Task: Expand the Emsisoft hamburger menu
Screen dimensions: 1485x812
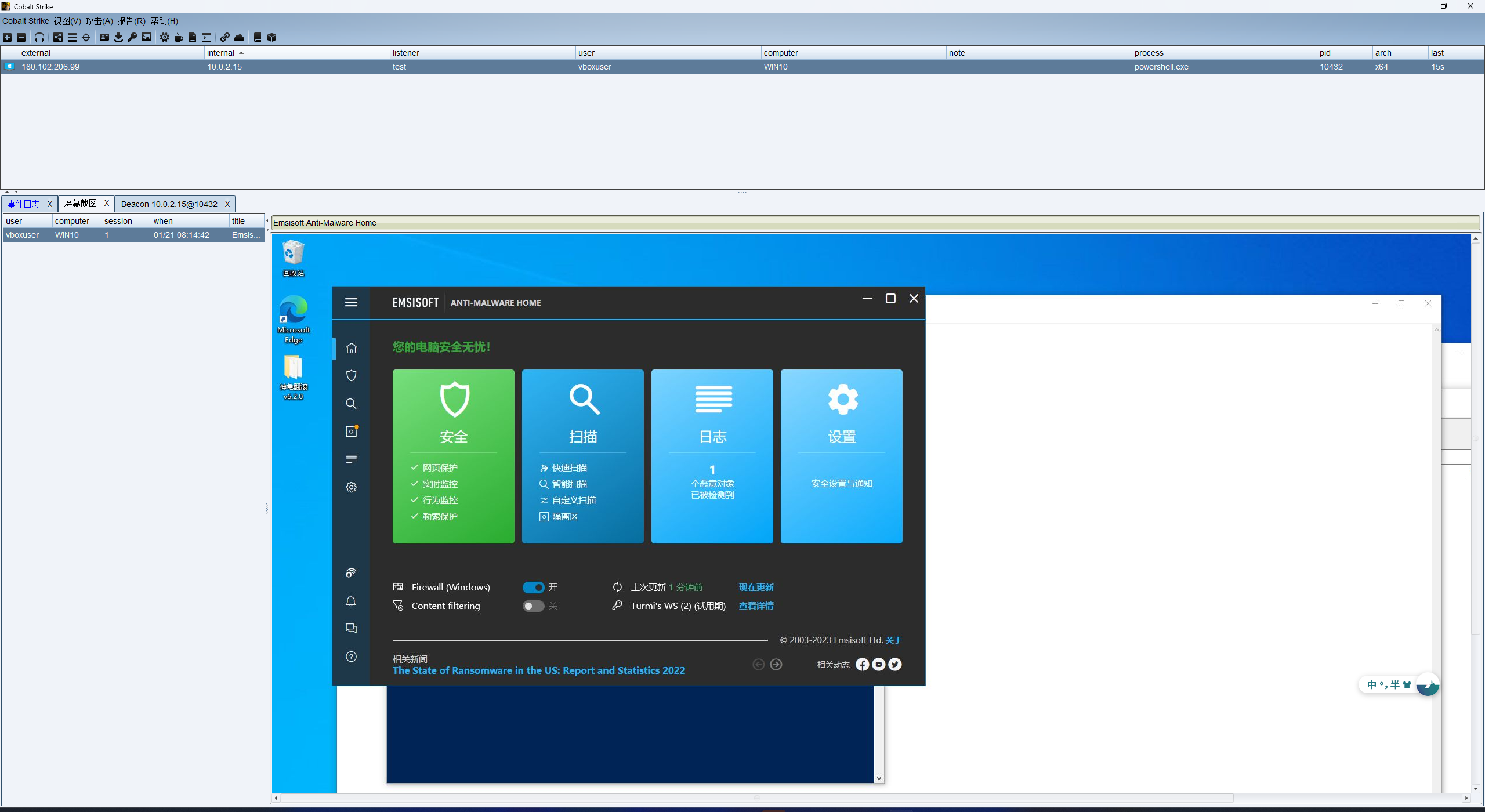Action: pyautogui.click(x=351, y=302)
